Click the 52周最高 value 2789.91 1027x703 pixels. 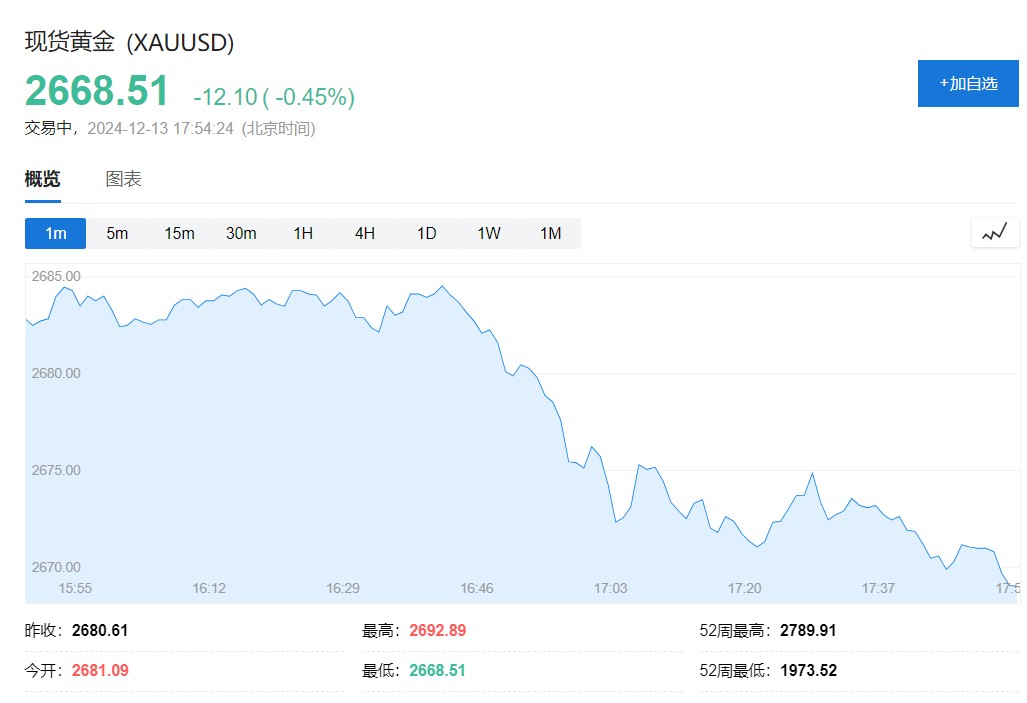[808, 630]
